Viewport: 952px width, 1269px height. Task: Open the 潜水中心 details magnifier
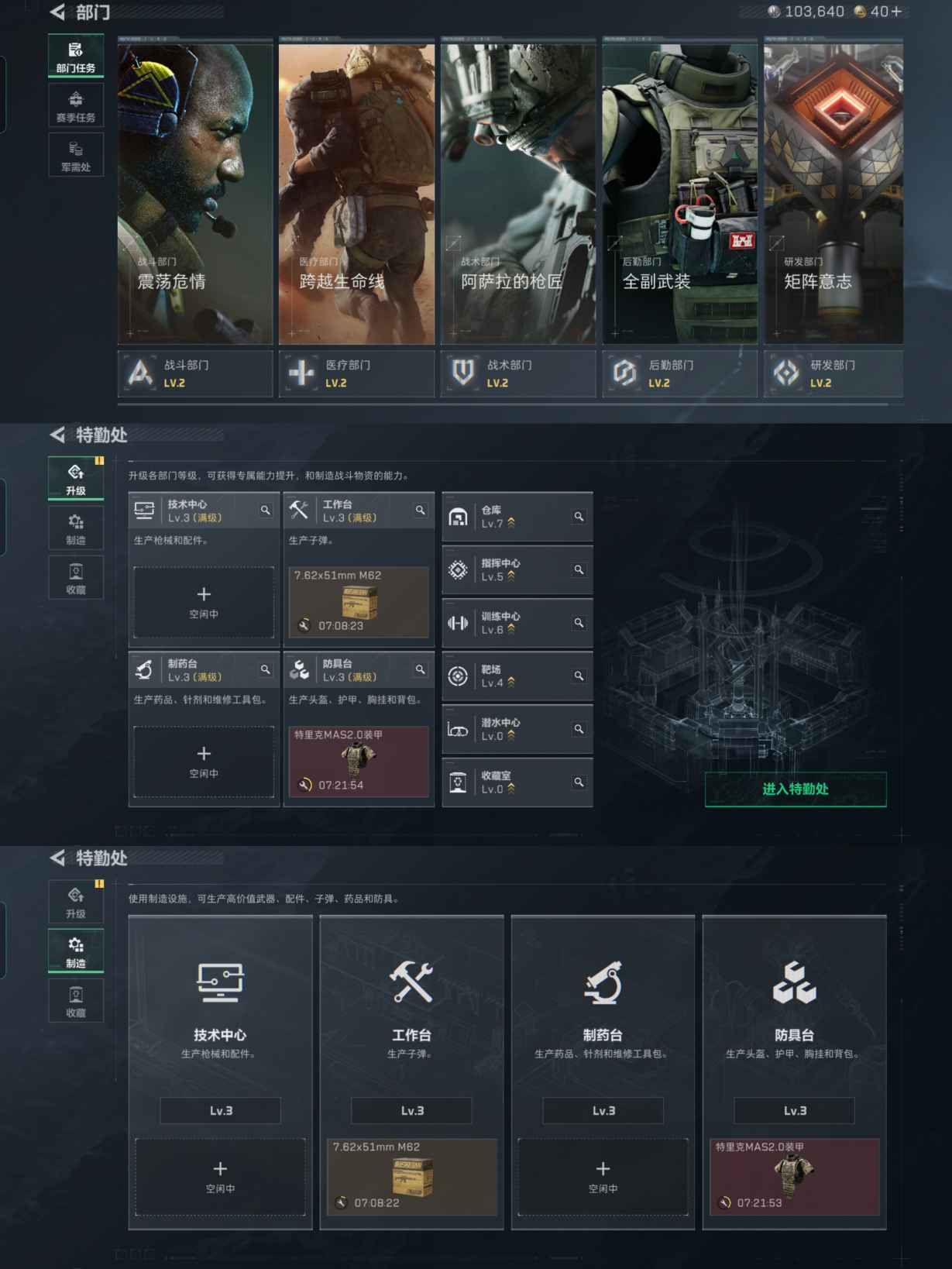tap(579, 729)
